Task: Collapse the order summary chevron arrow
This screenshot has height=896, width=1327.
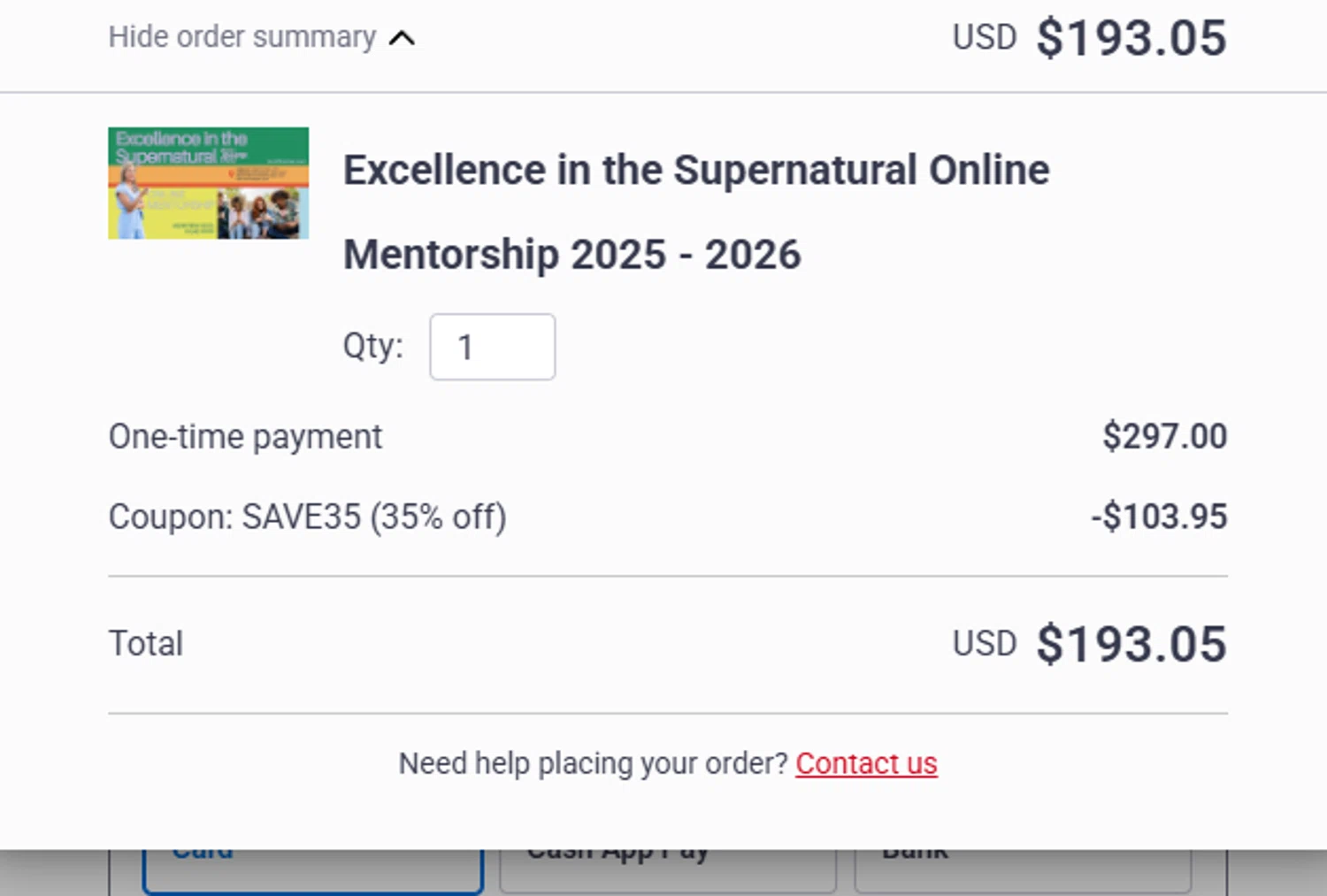Action: point(402,38)
